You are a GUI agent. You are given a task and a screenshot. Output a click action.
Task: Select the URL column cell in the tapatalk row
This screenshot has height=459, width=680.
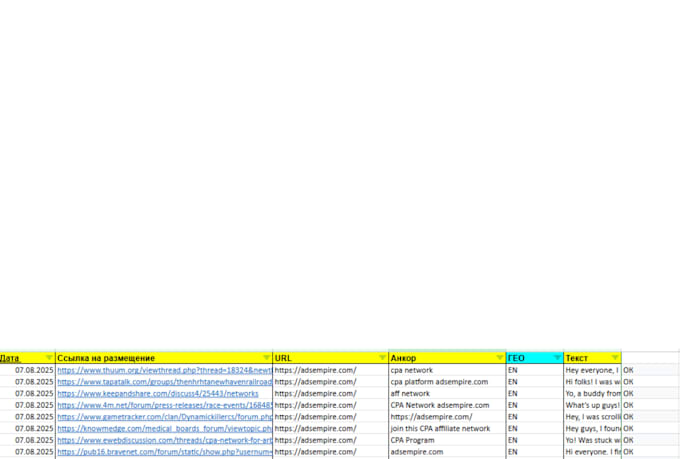tap(330, 382)
